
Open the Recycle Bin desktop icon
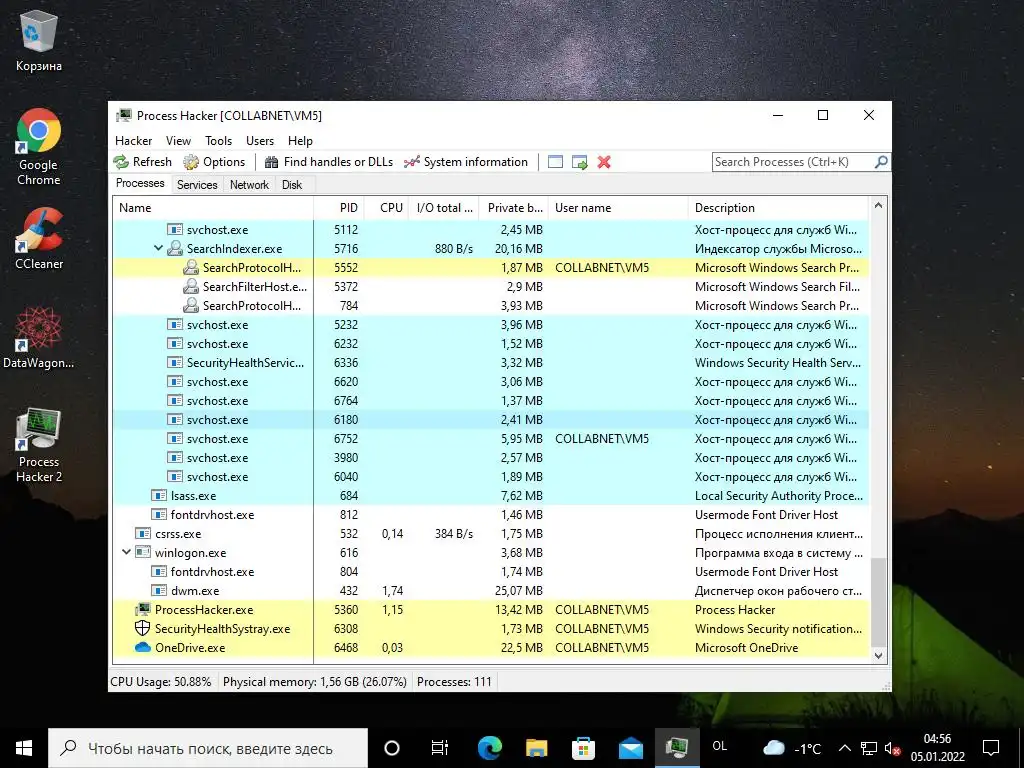[39, 42]
